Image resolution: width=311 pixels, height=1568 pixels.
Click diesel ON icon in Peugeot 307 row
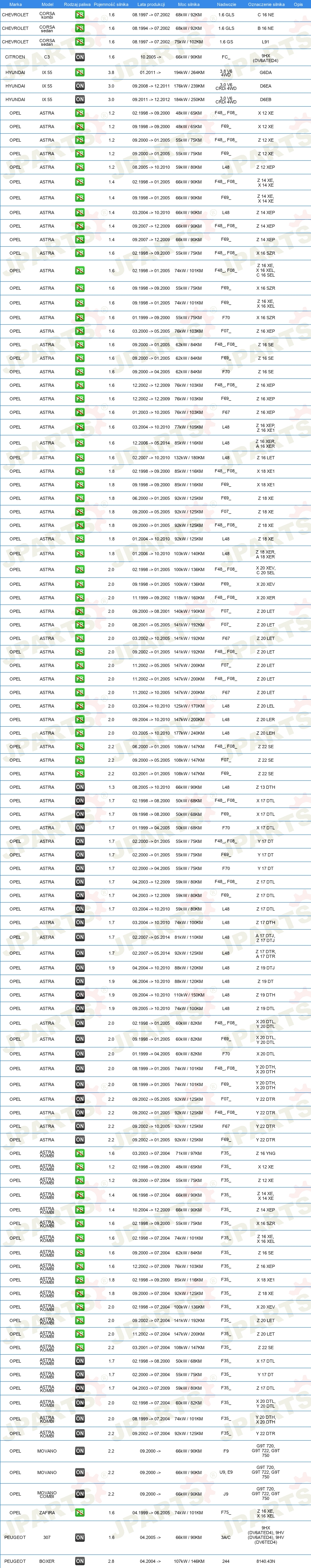tap(80, 1538)
